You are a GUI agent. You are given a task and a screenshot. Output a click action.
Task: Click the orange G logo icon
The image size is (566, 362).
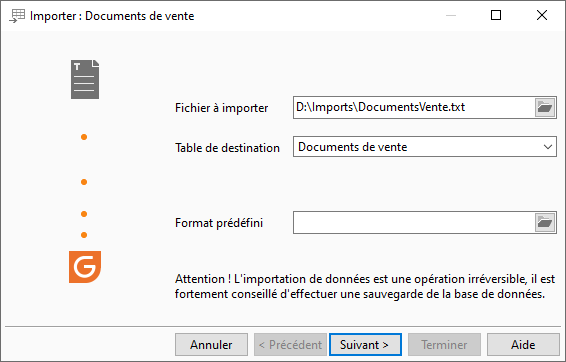pos(85,267)
